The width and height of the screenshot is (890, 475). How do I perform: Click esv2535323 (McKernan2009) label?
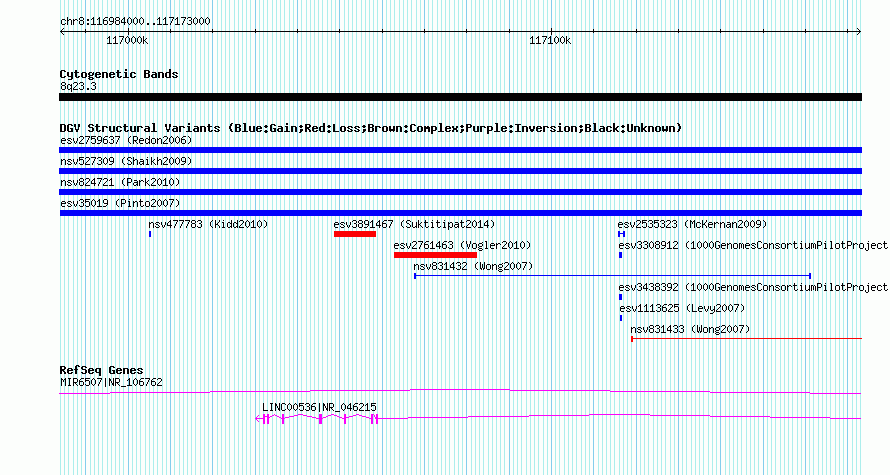point(692,224)
